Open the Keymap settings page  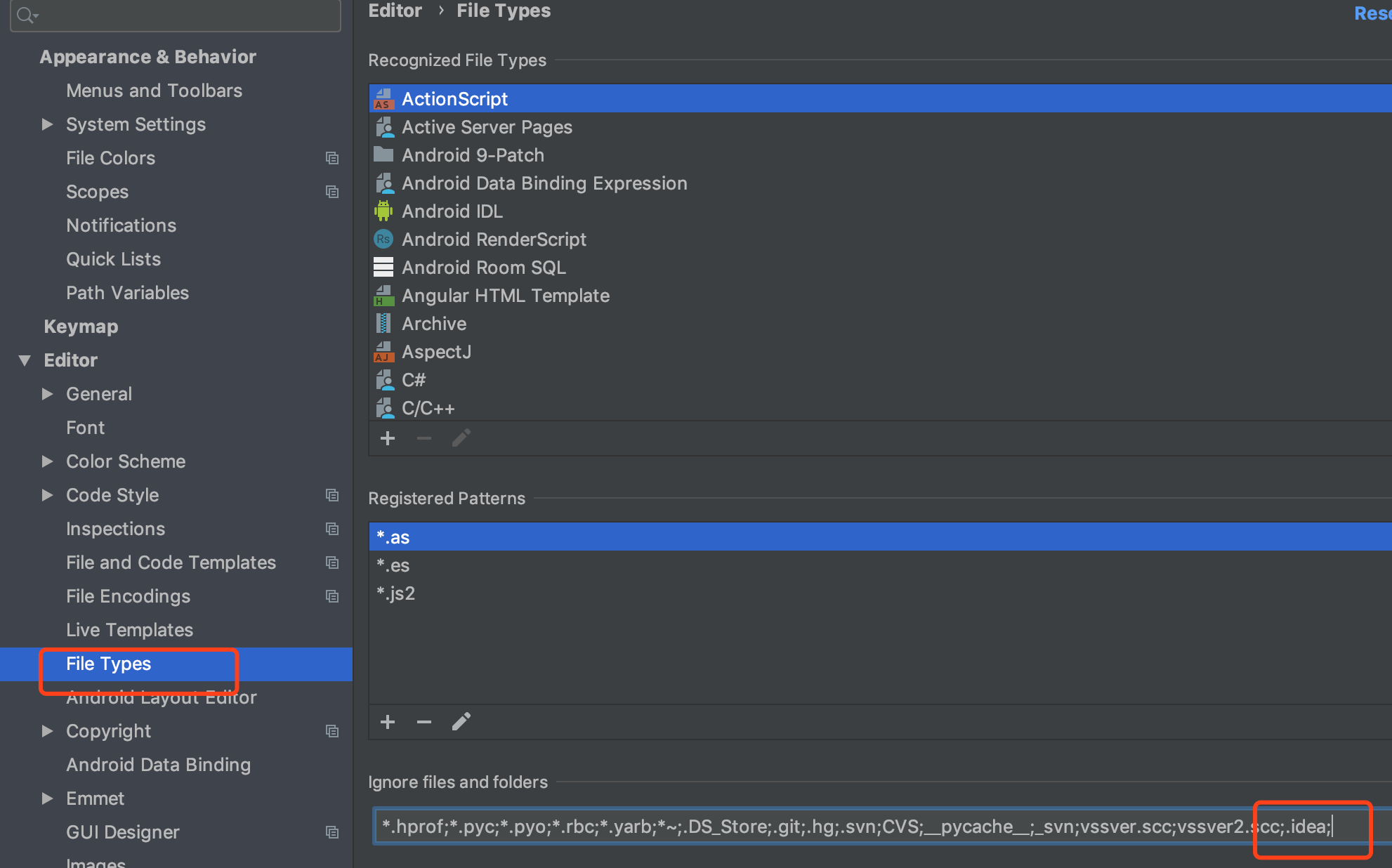[81, 327]
